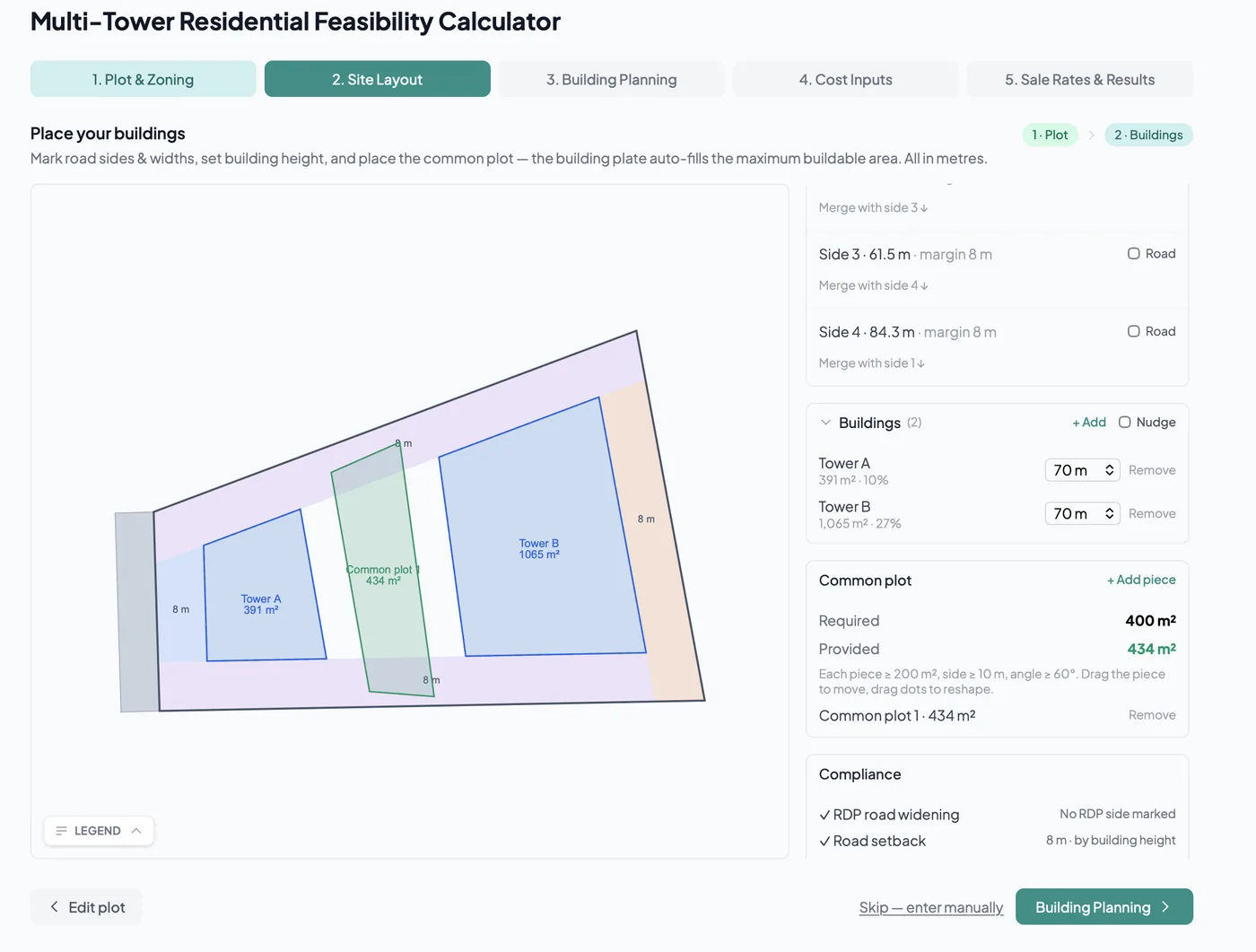Click Edit plot back button
The height and width of the screenshot is (952, 1256).
pos(86,907)
